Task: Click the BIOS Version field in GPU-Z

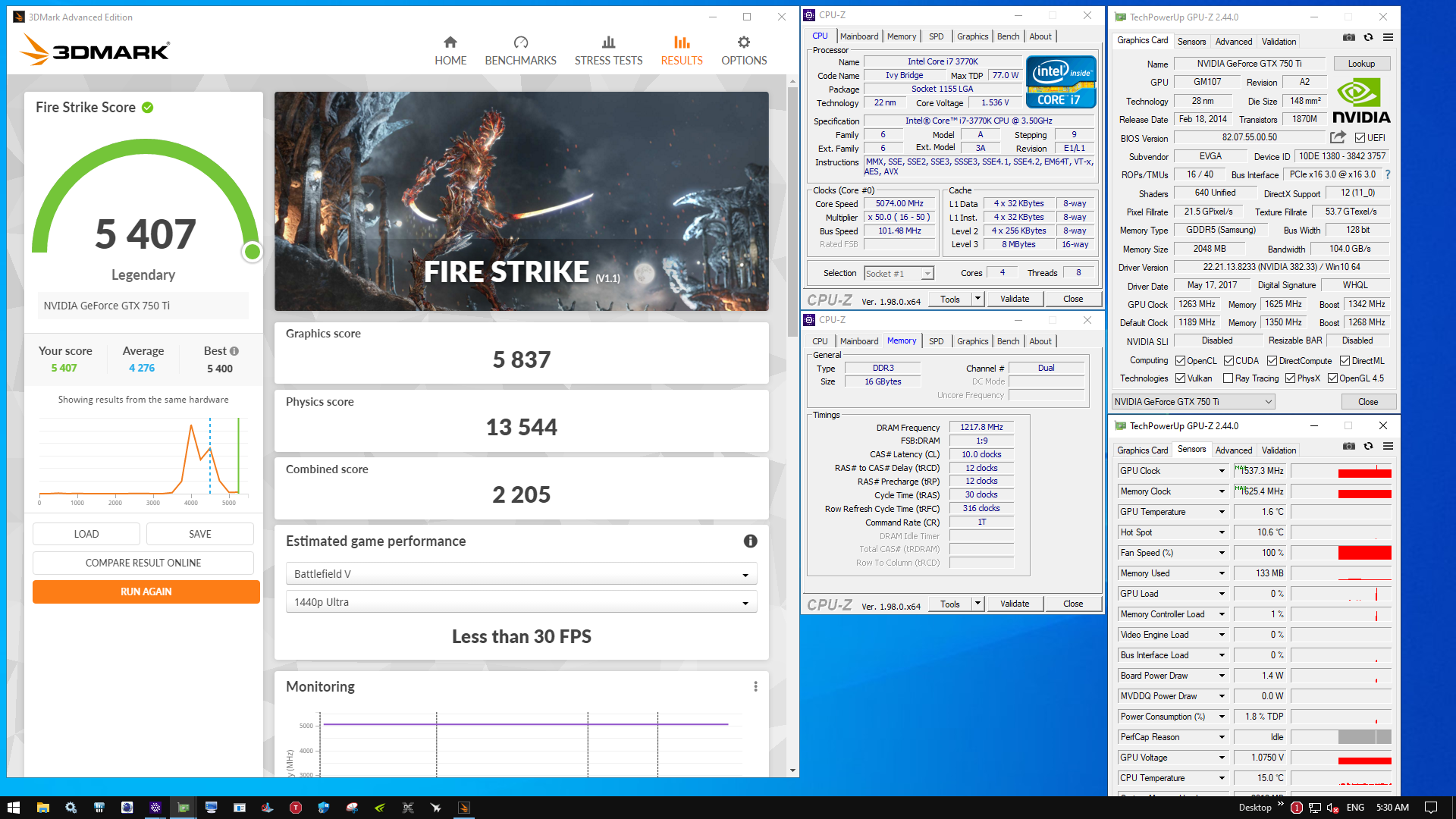Action: coord(1249,137)
